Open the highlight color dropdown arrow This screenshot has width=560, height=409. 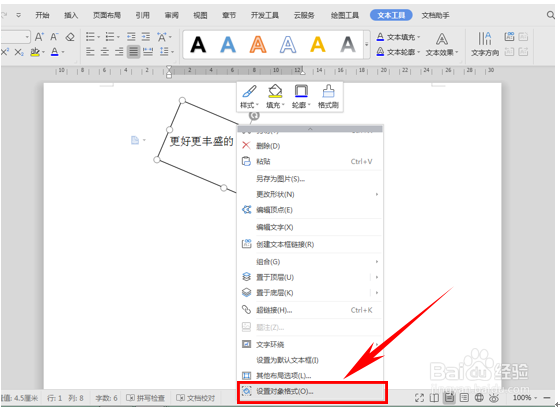[43, 53]
